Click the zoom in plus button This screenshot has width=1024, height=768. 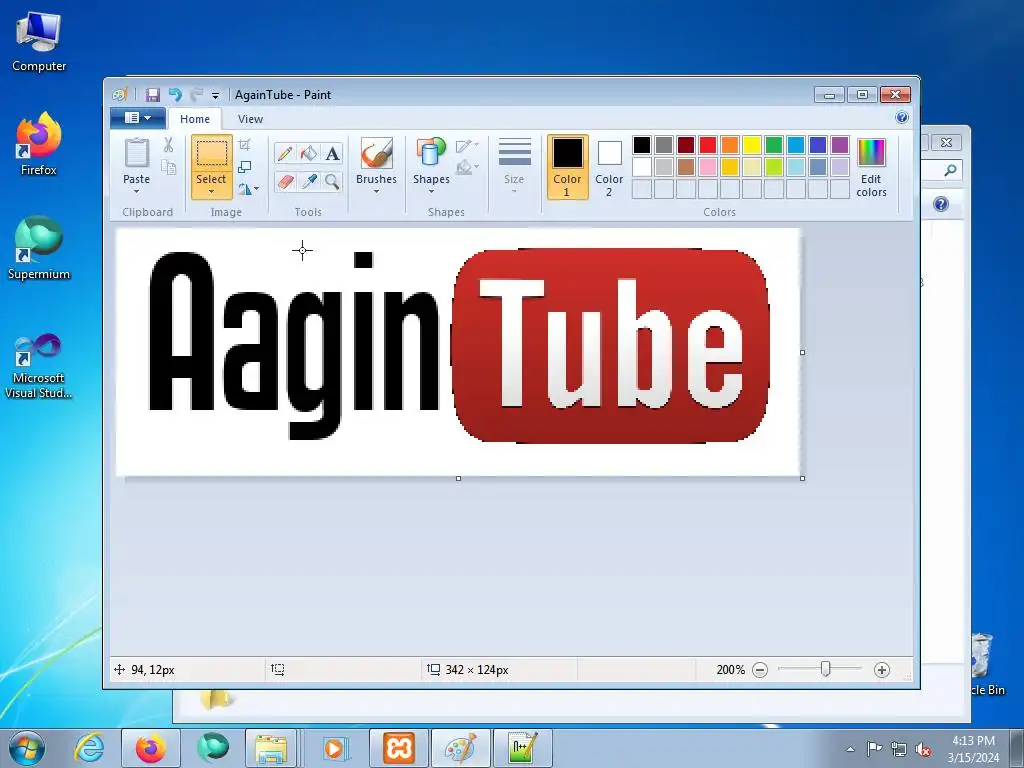pos(882,670)
